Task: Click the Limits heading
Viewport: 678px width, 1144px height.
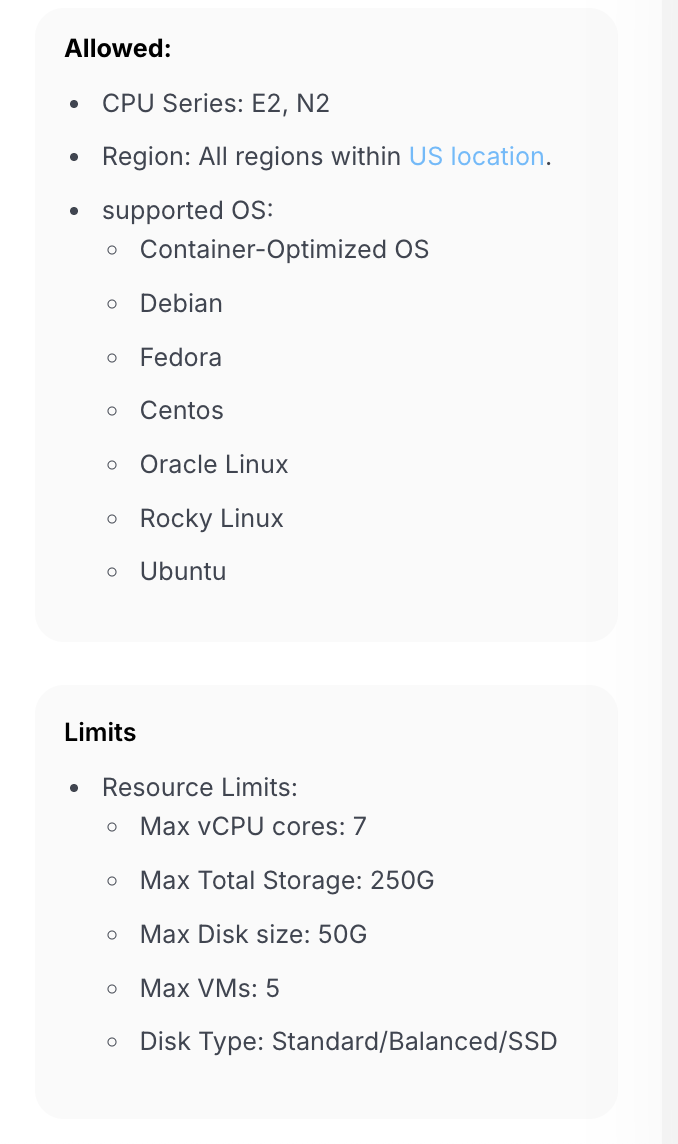Action: click(100, 732)
